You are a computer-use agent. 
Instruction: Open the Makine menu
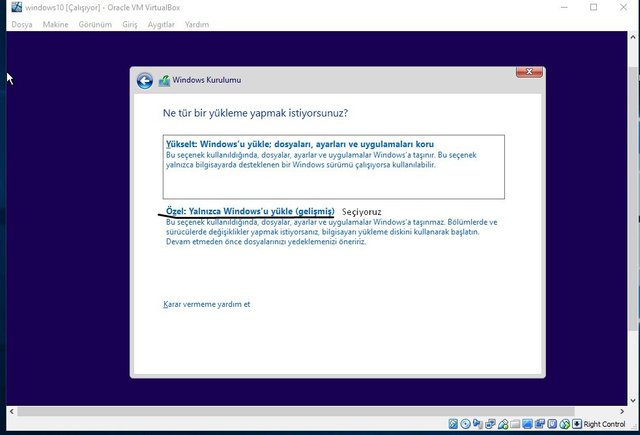tap(56, 24)
